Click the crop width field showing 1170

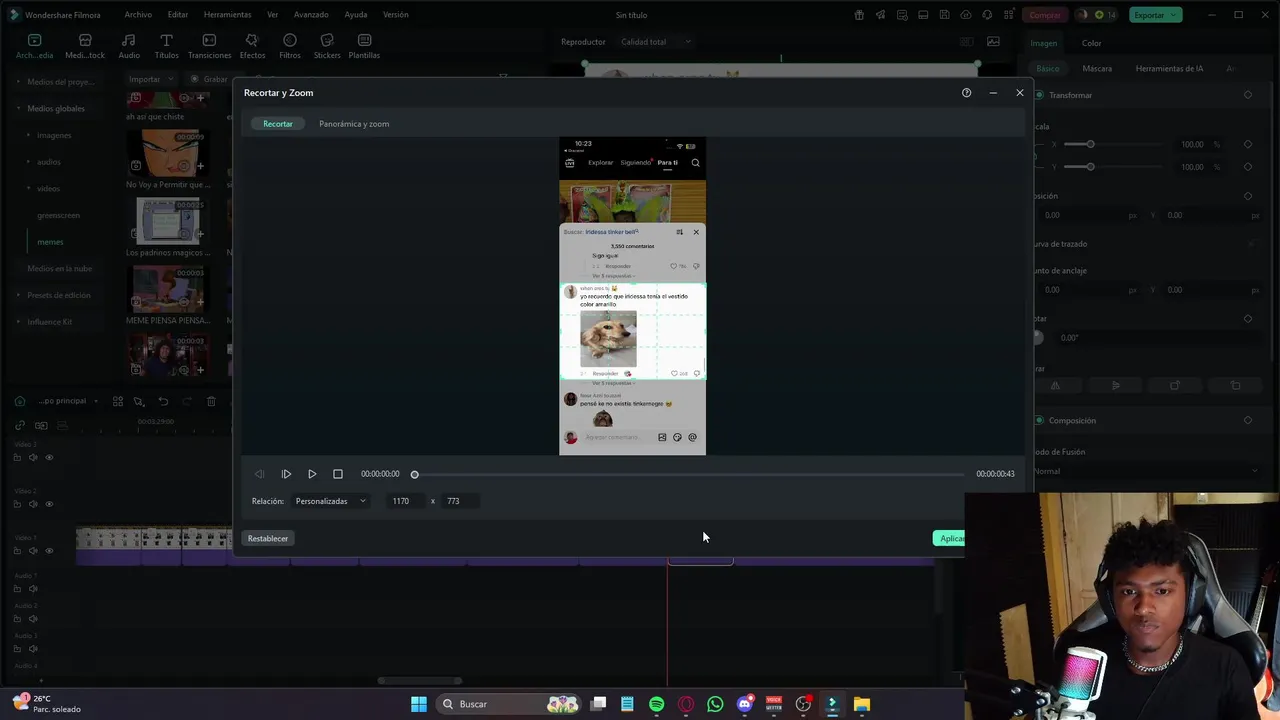[406, 501]
